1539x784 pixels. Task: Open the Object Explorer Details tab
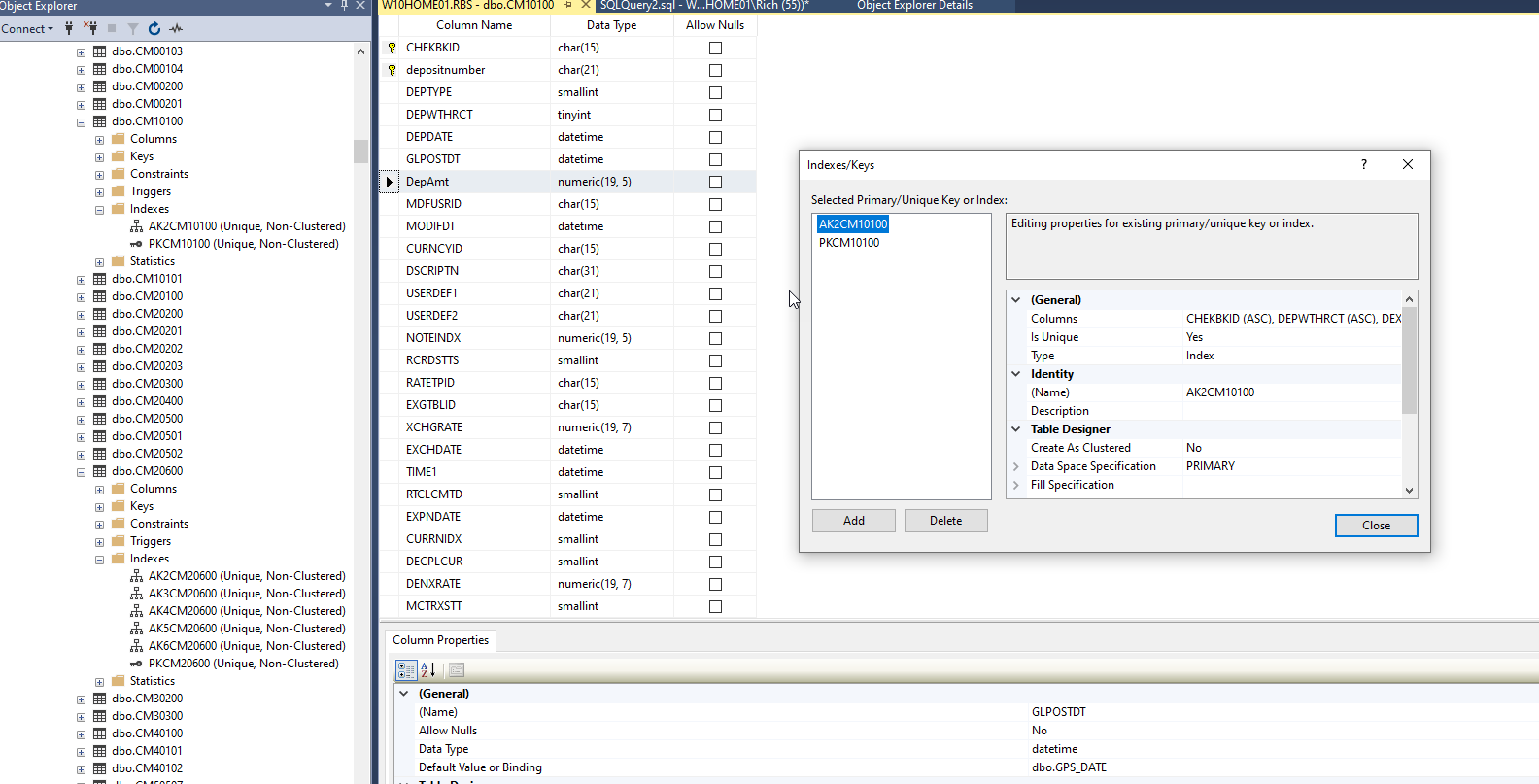914,6
